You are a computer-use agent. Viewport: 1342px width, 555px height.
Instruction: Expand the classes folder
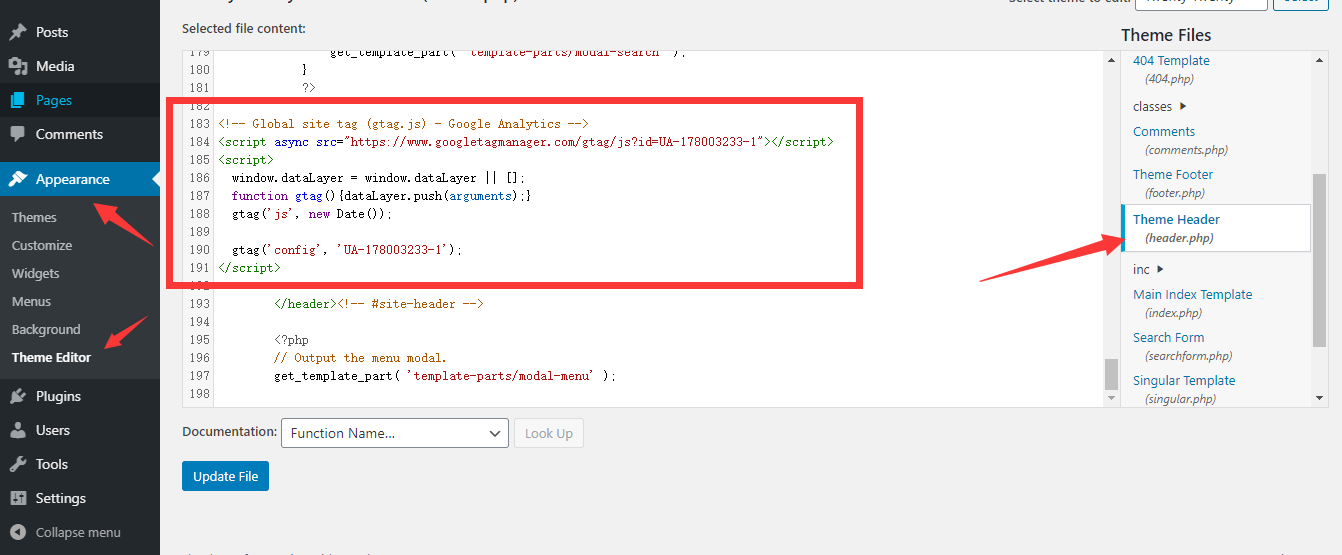point(1160,106)
